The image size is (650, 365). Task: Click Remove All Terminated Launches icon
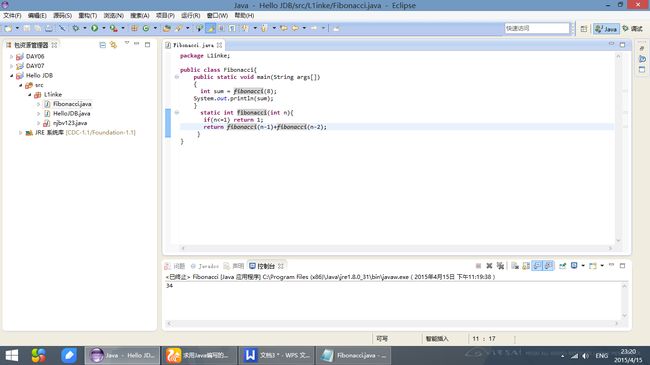click(x=500, y=266)
